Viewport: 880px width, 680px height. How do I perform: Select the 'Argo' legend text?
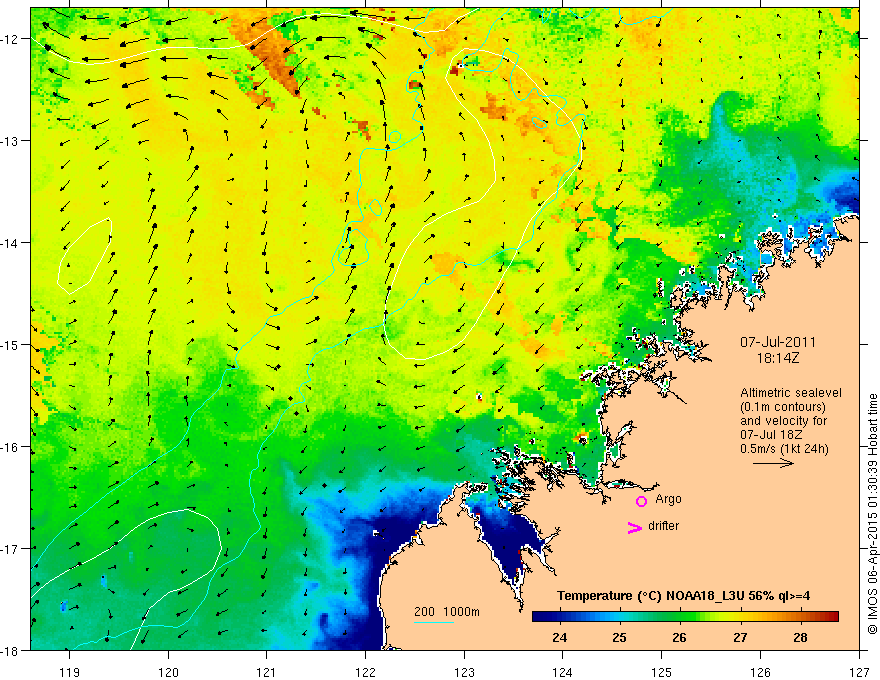tap(668, 499)
